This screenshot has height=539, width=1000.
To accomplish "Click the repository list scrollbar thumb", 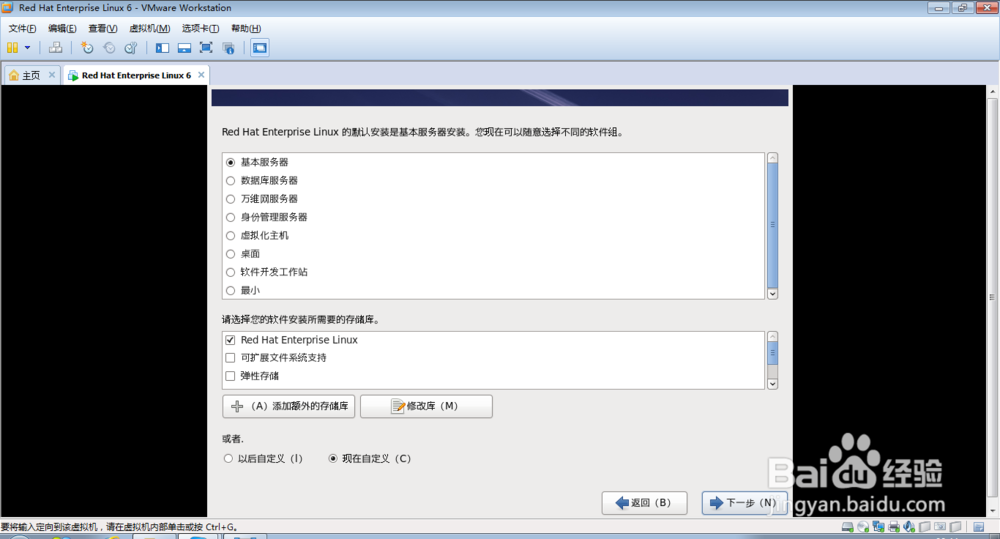I will point(772,352).
